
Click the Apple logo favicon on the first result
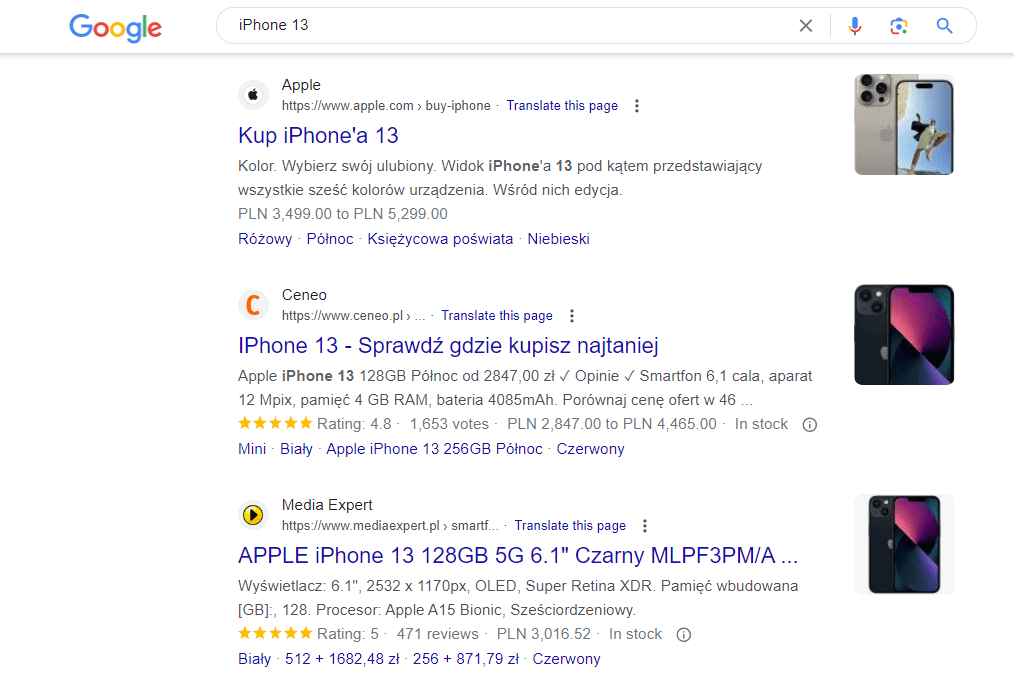[x=253, y=94]
